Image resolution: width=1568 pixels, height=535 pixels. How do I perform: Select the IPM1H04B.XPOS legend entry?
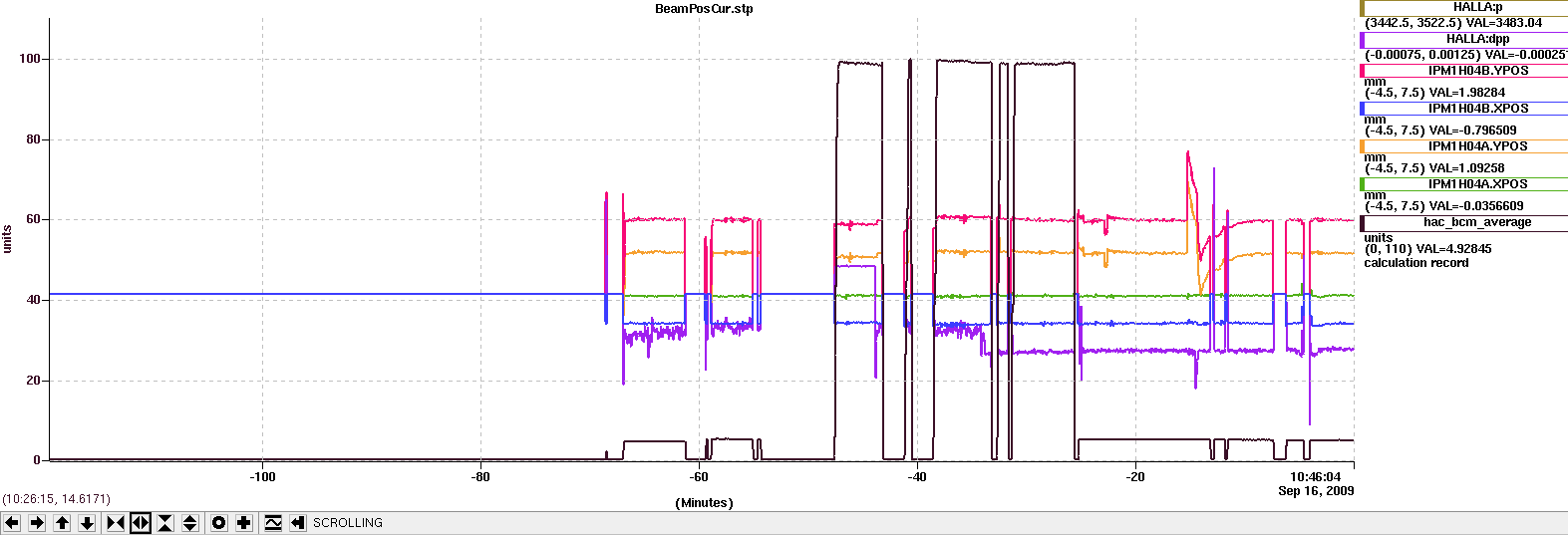[x=1464, y=109]
